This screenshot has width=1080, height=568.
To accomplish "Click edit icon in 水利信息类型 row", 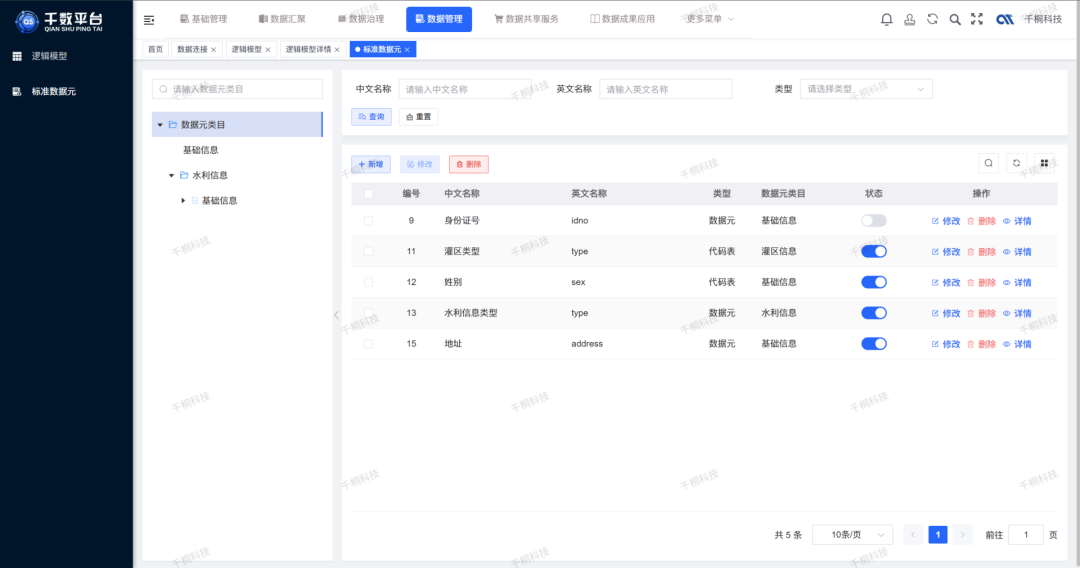I will (935, 313).
